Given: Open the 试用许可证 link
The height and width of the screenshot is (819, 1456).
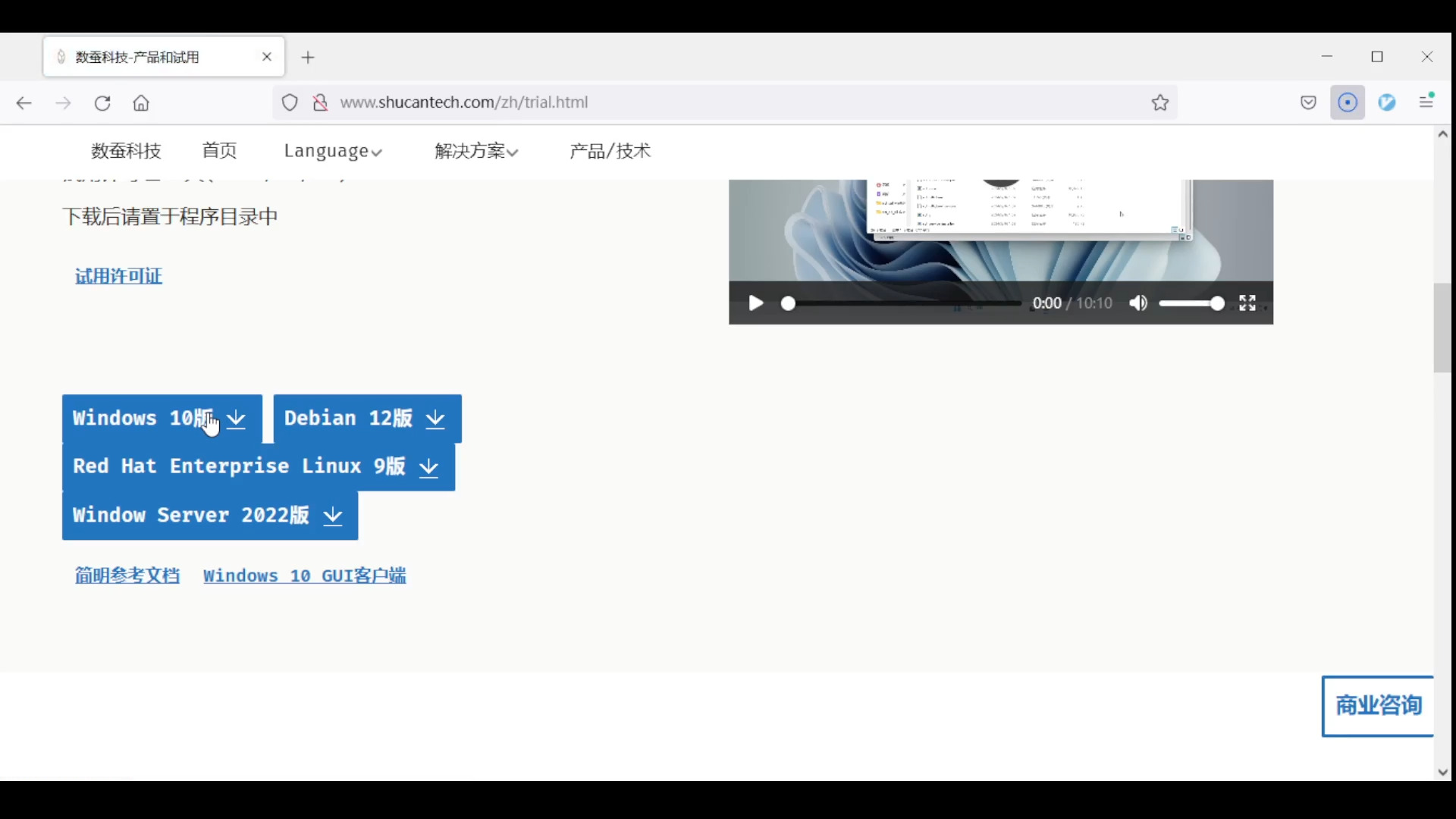Looking at the screenshot, I should coord(118,276).
